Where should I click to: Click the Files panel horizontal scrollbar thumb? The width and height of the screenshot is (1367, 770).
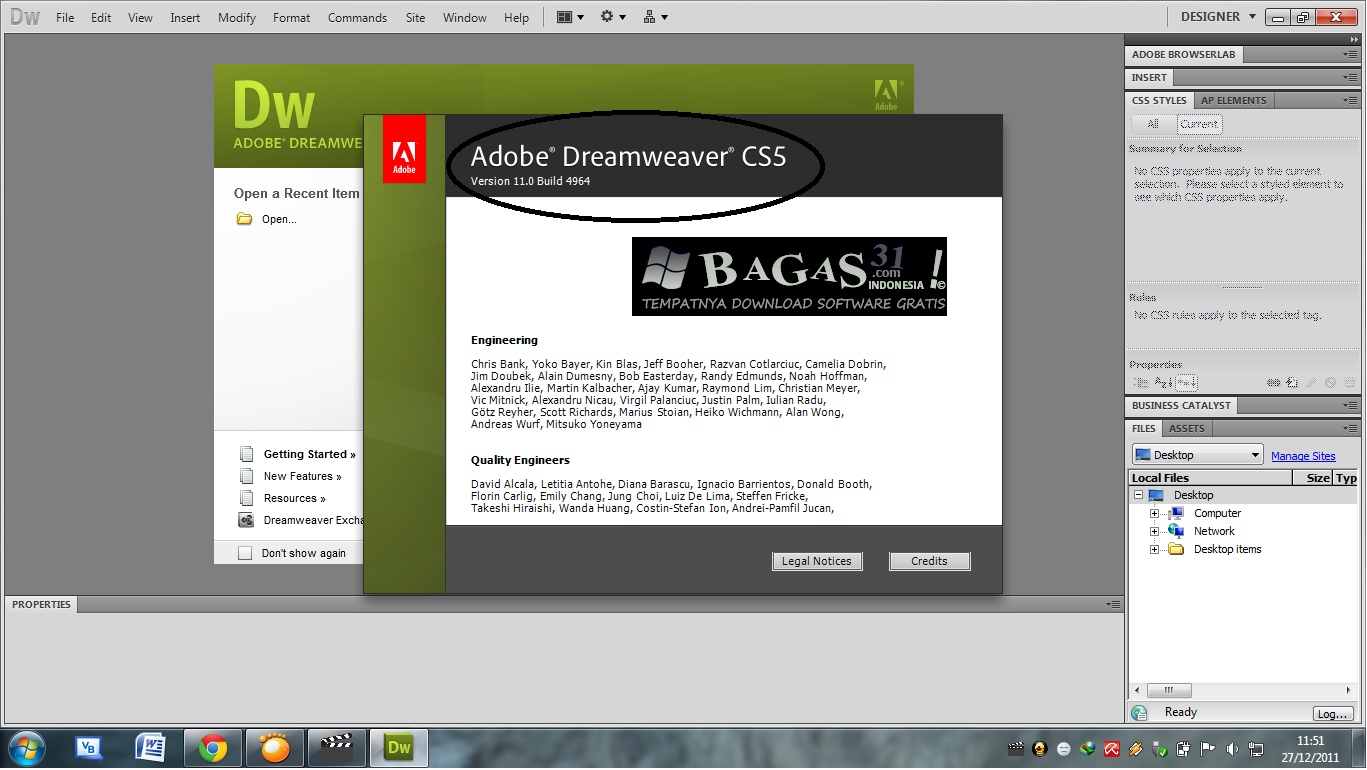(x=1169, y=690)
